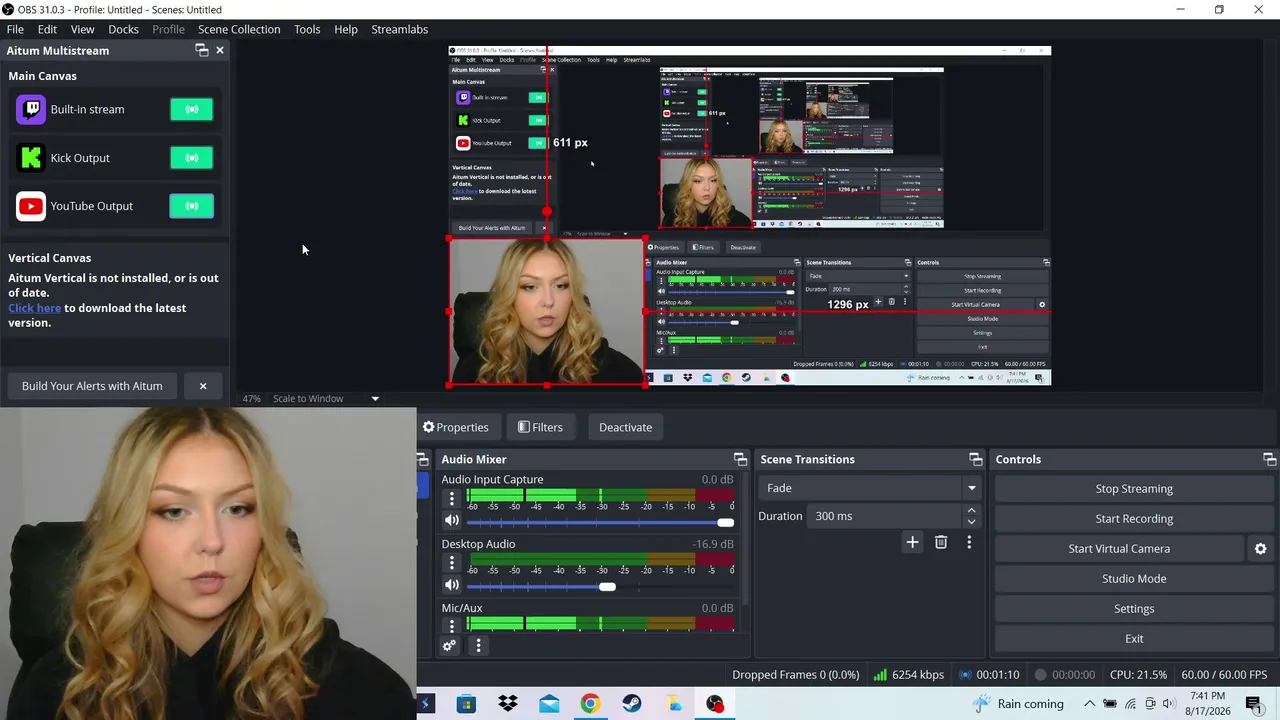Open Steam from the taskbar
The width and height of the screenshot is (1280, 720).
tap(632, 704)
